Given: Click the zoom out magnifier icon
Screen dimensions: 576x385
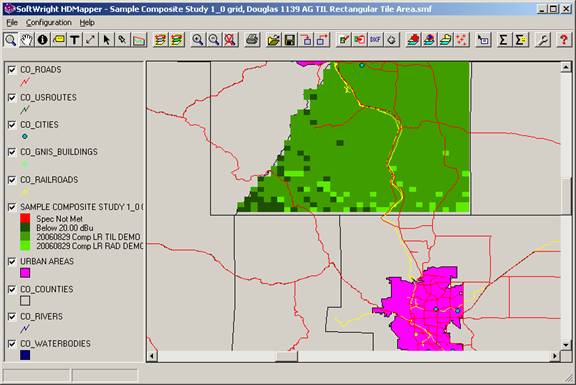Looking at the screenshot, I should [x=214, y=40].
